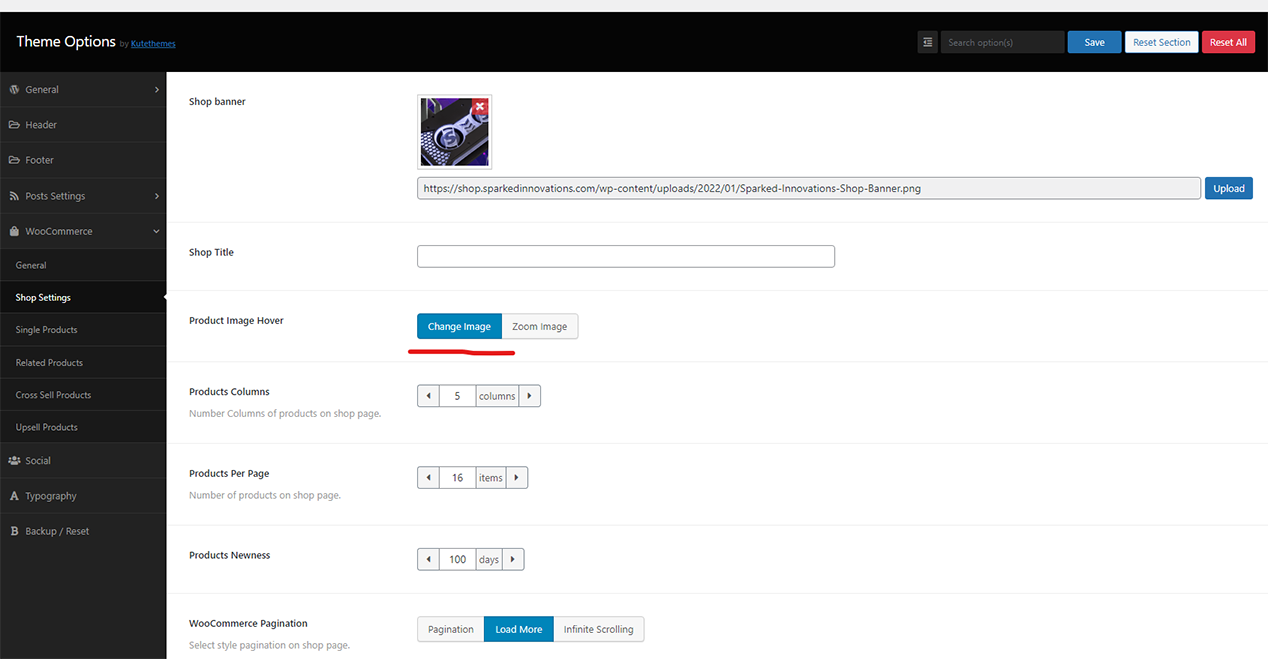Open the Header settings section
Viewport: 1268px width, 659px height.
(x=83, y=125)
